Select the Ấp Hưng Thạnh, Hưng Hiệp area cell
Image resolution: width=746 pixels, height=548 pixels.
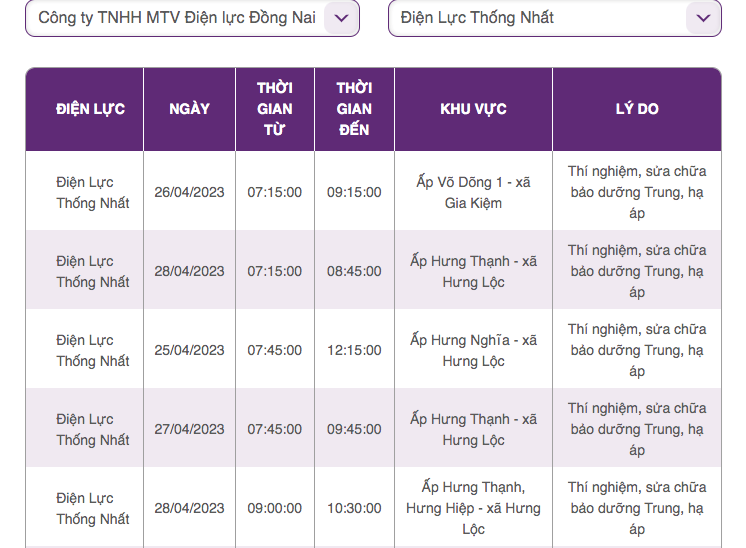click(x=473, y=508)
